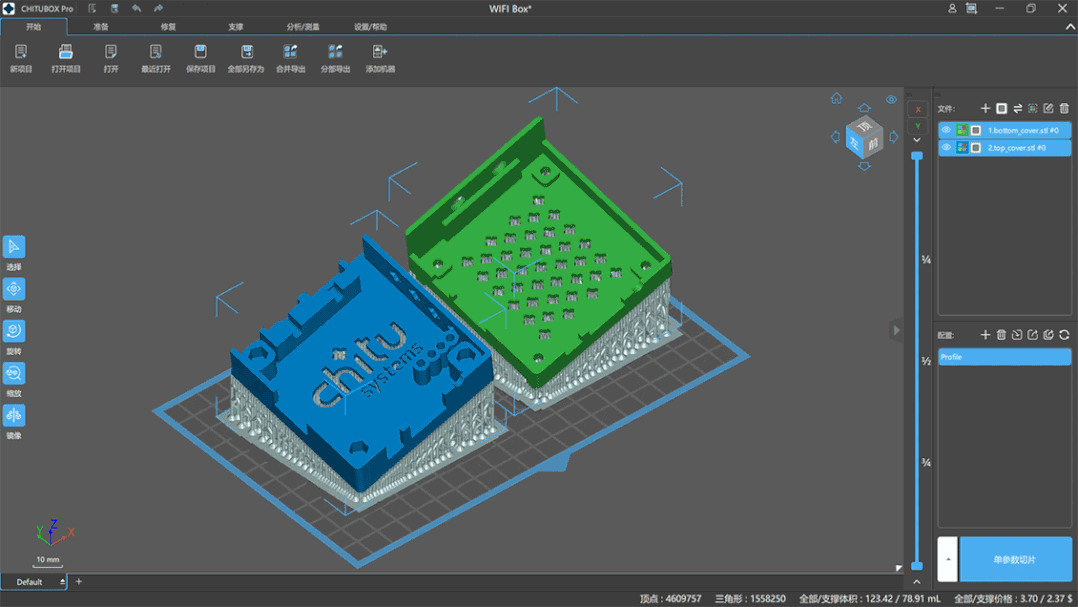This screenshot has width=1078, height=607.
Task: Click the title bar save quick icon
Action: tap(114, 8)
